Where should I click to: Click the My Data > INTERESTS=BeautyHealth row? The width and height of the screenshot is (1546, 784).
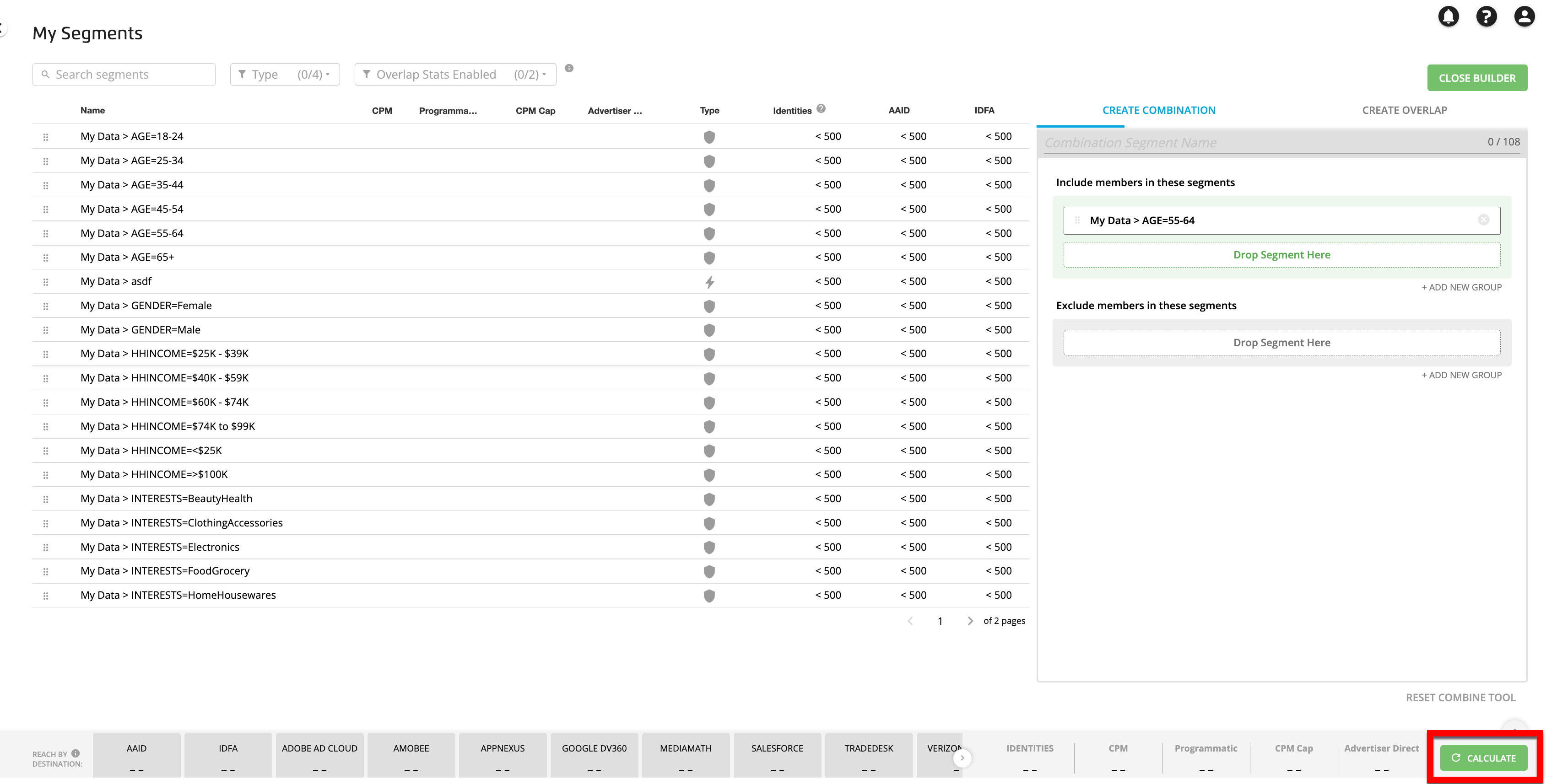tap(530, 499)
